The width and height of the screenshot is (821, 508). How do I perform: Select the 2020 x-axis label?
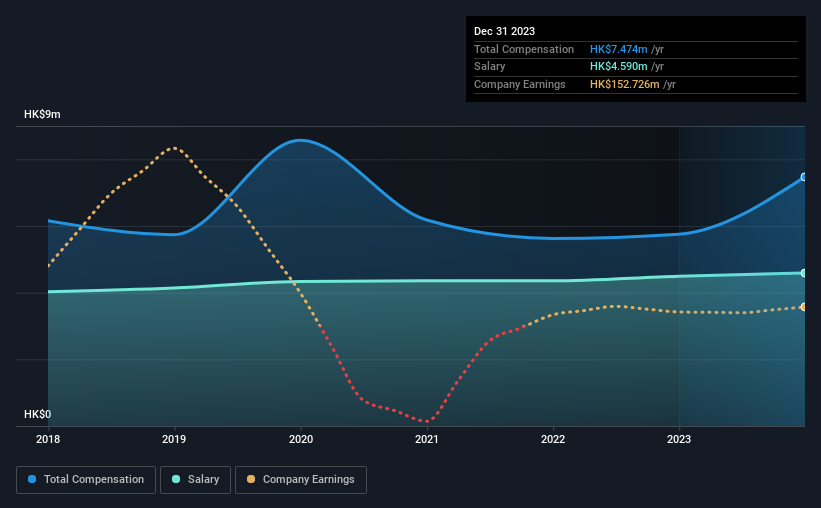[x=301, y=439]
